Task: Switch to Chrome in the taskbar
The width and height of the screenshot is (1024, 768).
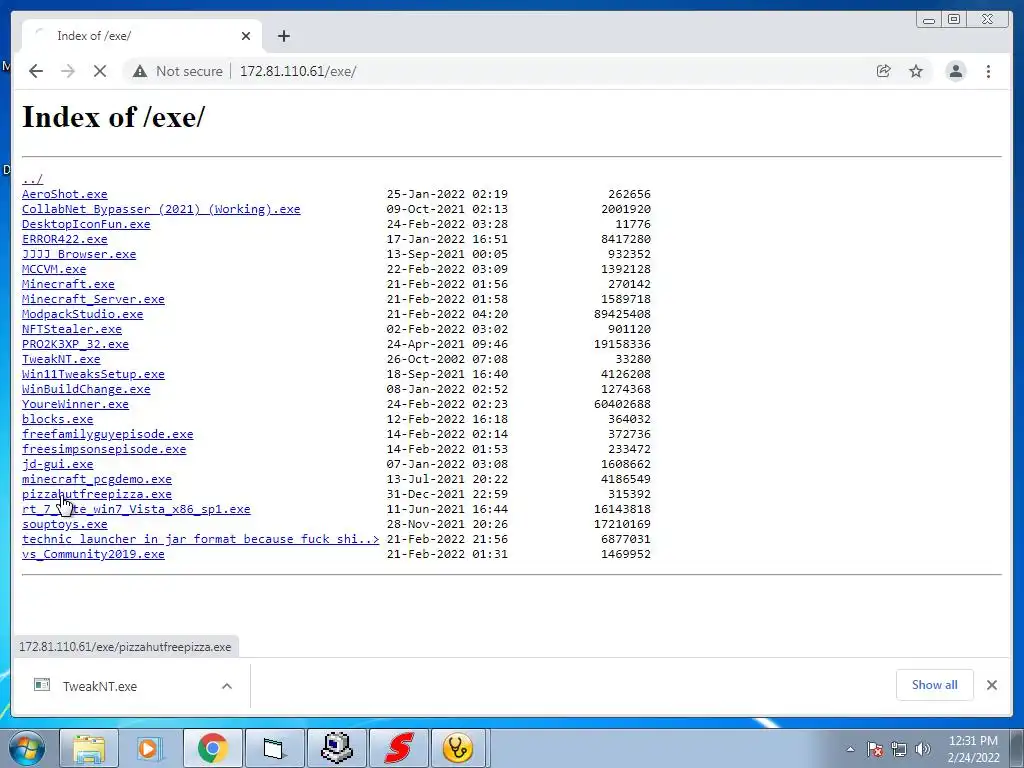Action: click(212, 748)
